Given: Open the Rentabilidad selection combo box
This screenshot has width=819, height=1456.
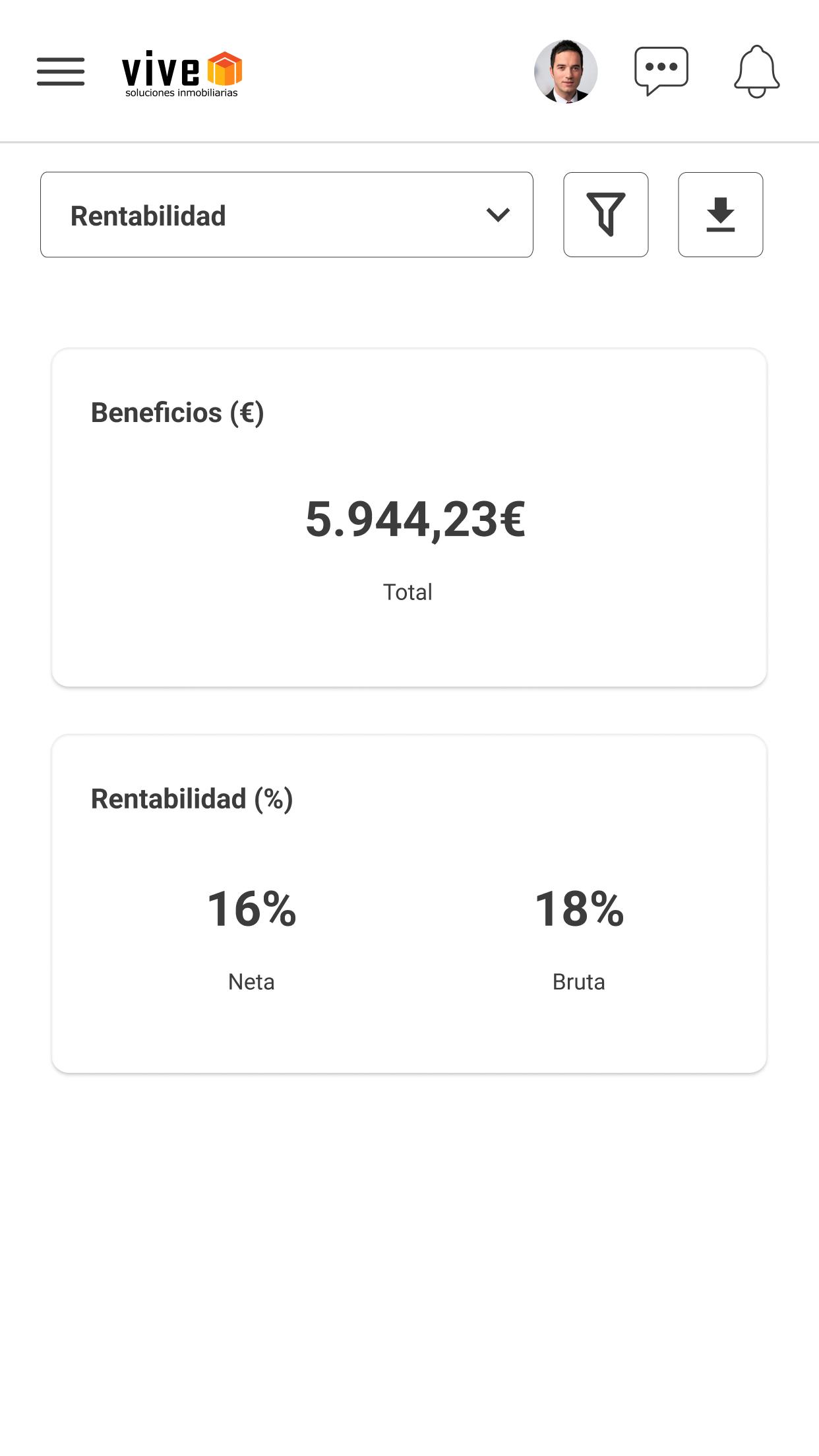Looking at the screenshot, I should [287, 214].
